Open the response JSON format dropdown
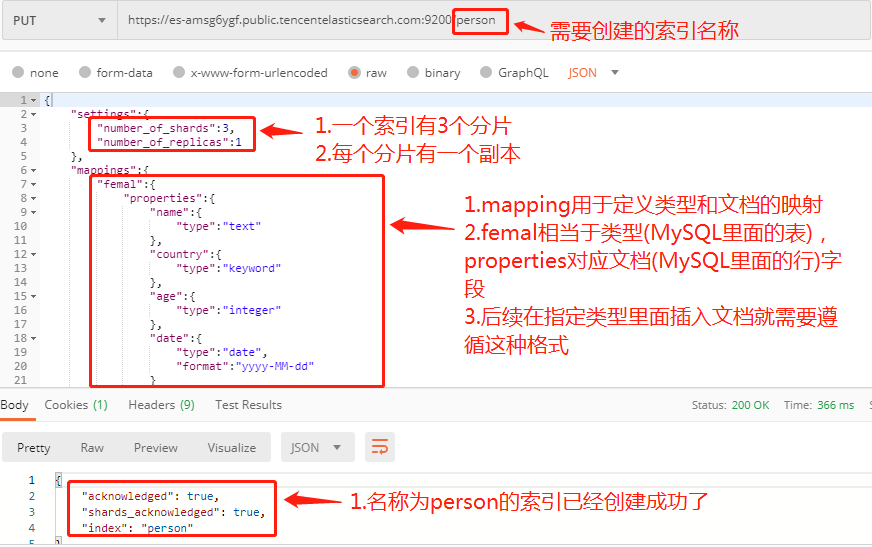The image size is (872, 547). [318, 447]
